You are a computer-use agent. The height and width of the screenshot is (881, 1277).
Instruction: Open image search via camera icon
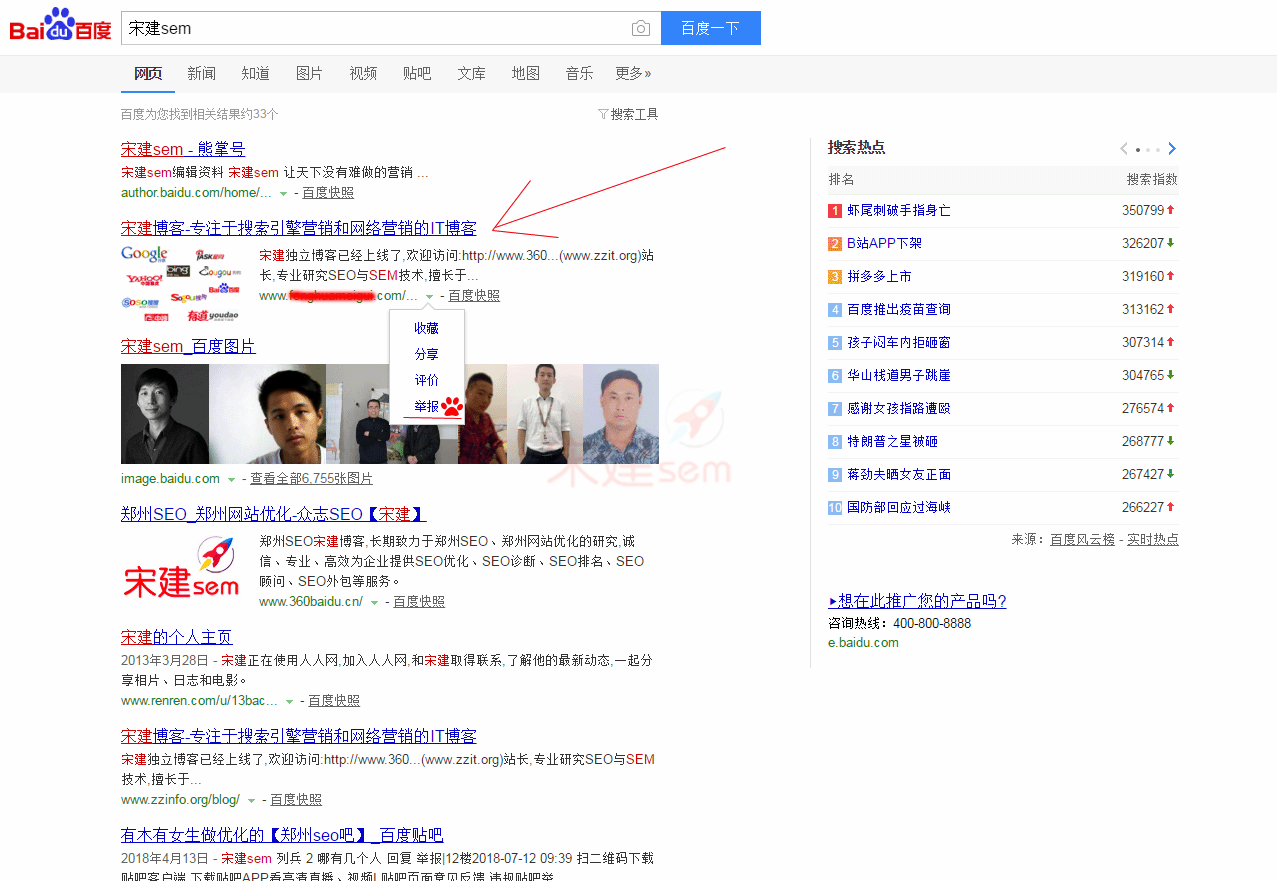point(641,29)
